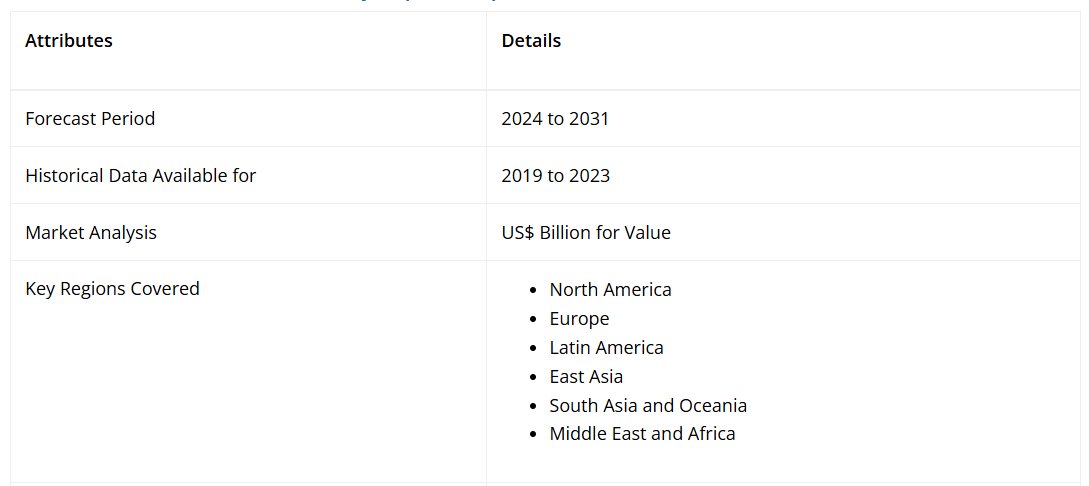Screen dimensions: 1089x486
Task: Click the Details column header
Action: (531, 41)
